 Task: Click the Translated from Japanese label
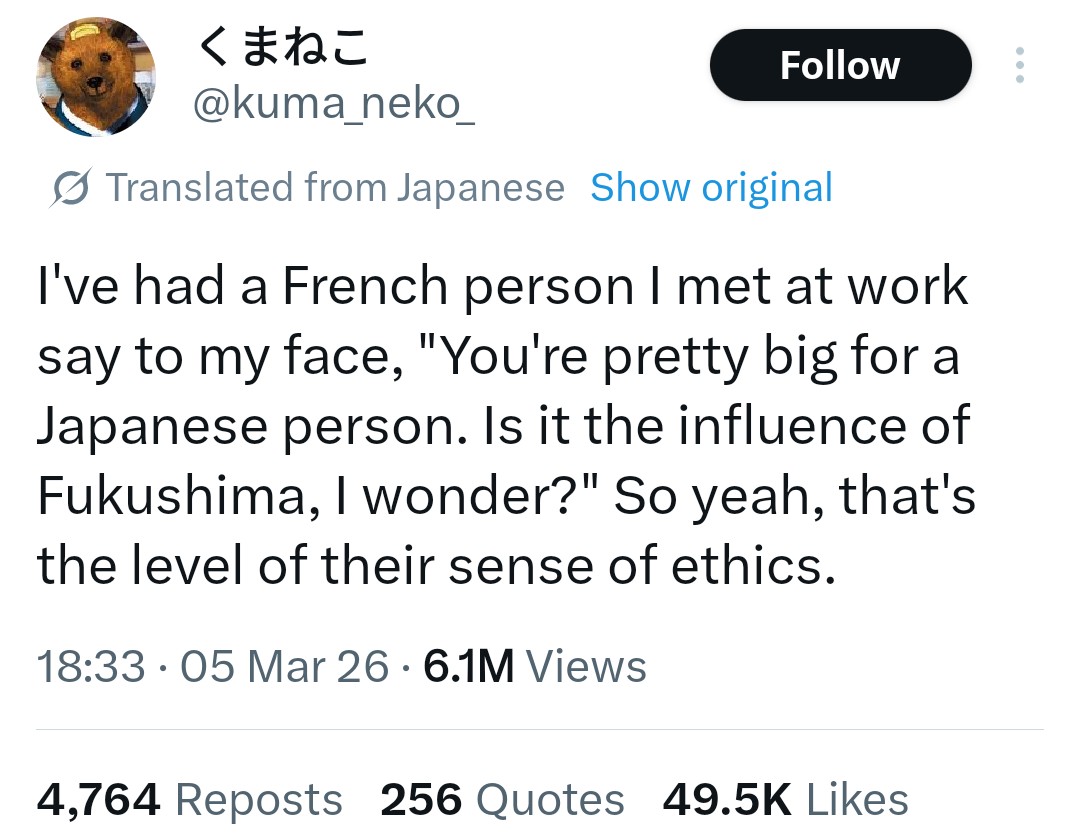pyautogui.click(x=334, y=188)
